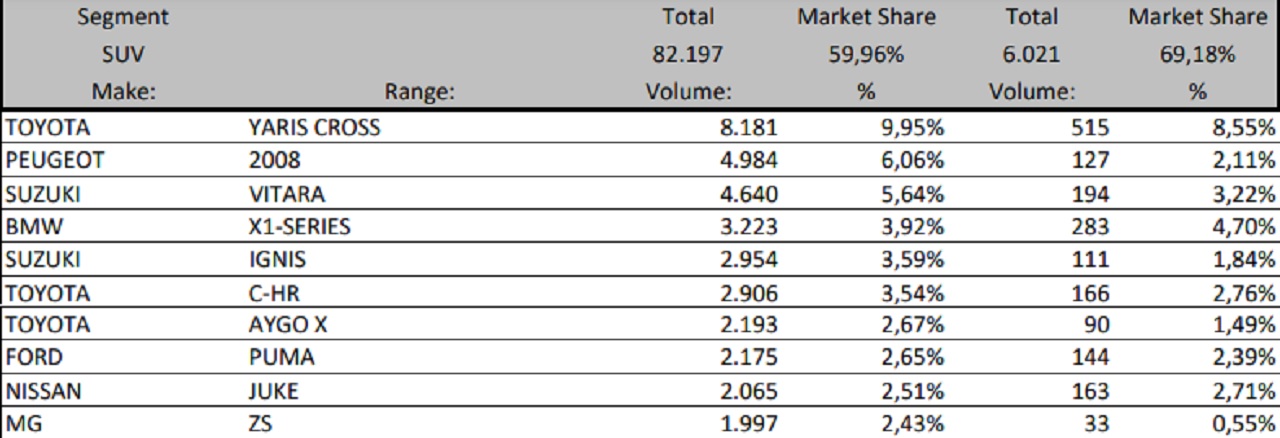Click the MG make cell

tap(23, 425)
